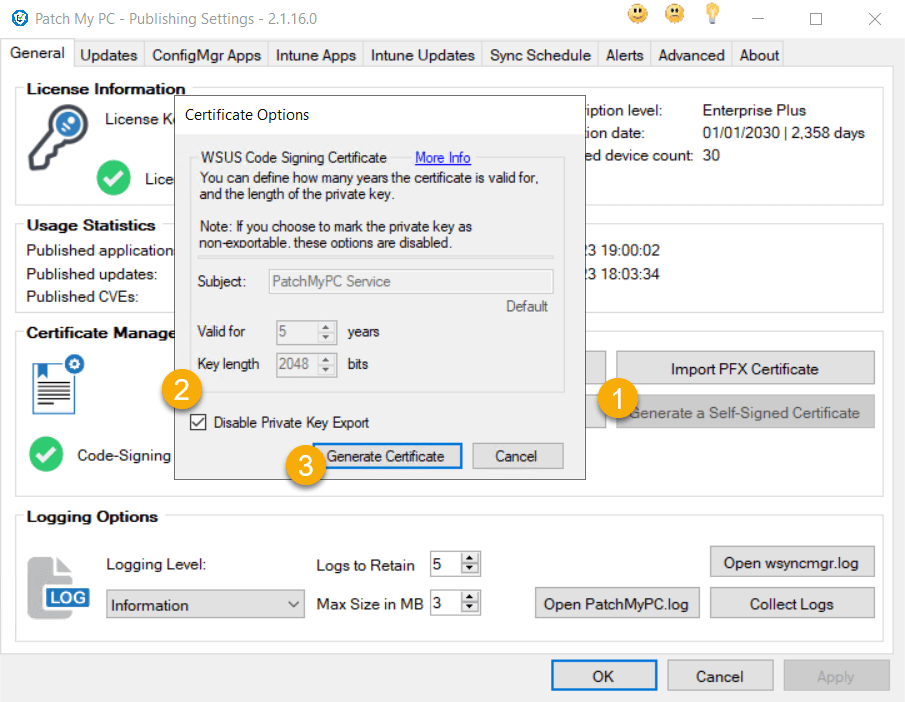905x702 pixels.
Task: Decrease Logs to Retain value
Action: tap(470, 569)
